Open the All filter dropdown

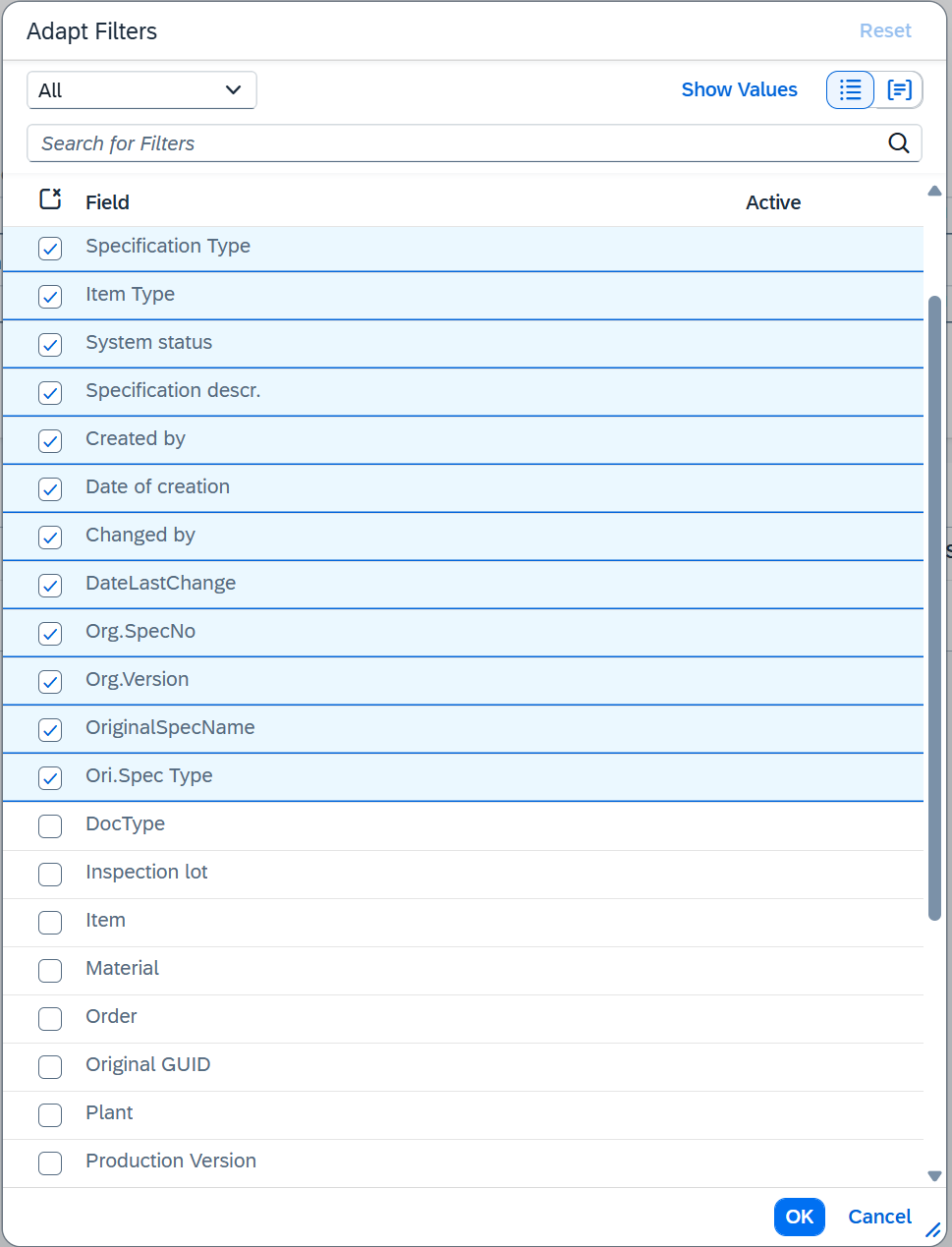click(141, 90)
